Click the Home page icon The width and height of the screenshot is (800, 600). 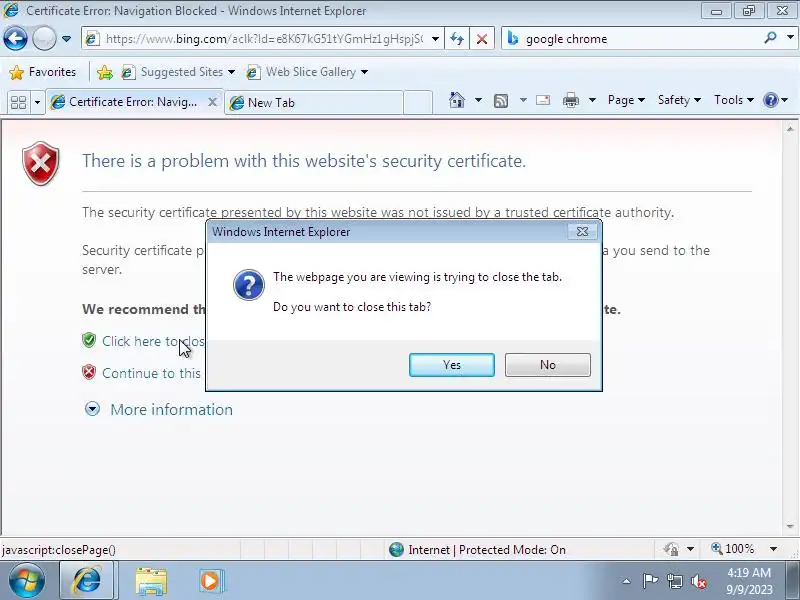point(457,100)
